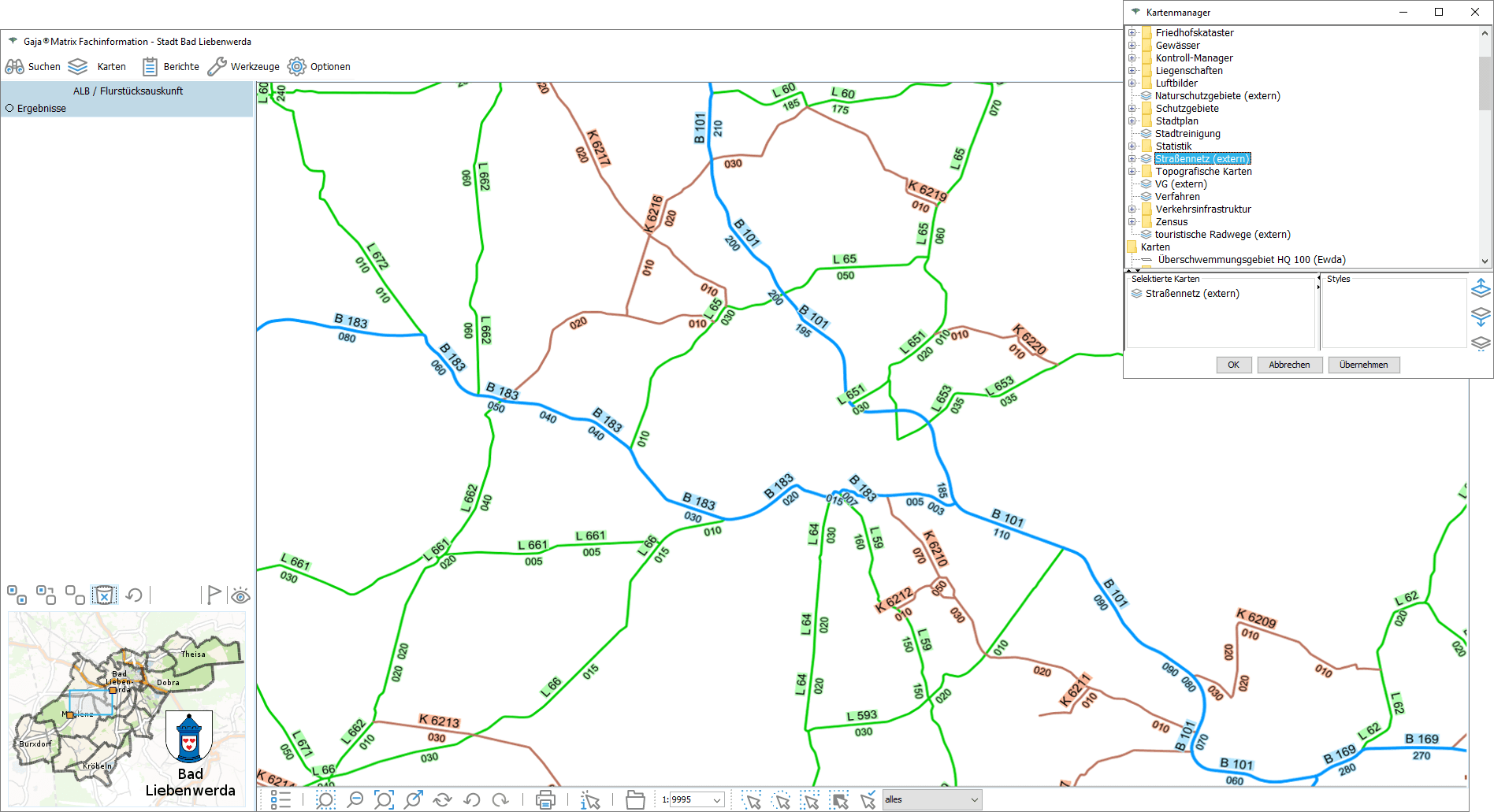Click the open folder icon in bottom toolbar

(635, 799)
